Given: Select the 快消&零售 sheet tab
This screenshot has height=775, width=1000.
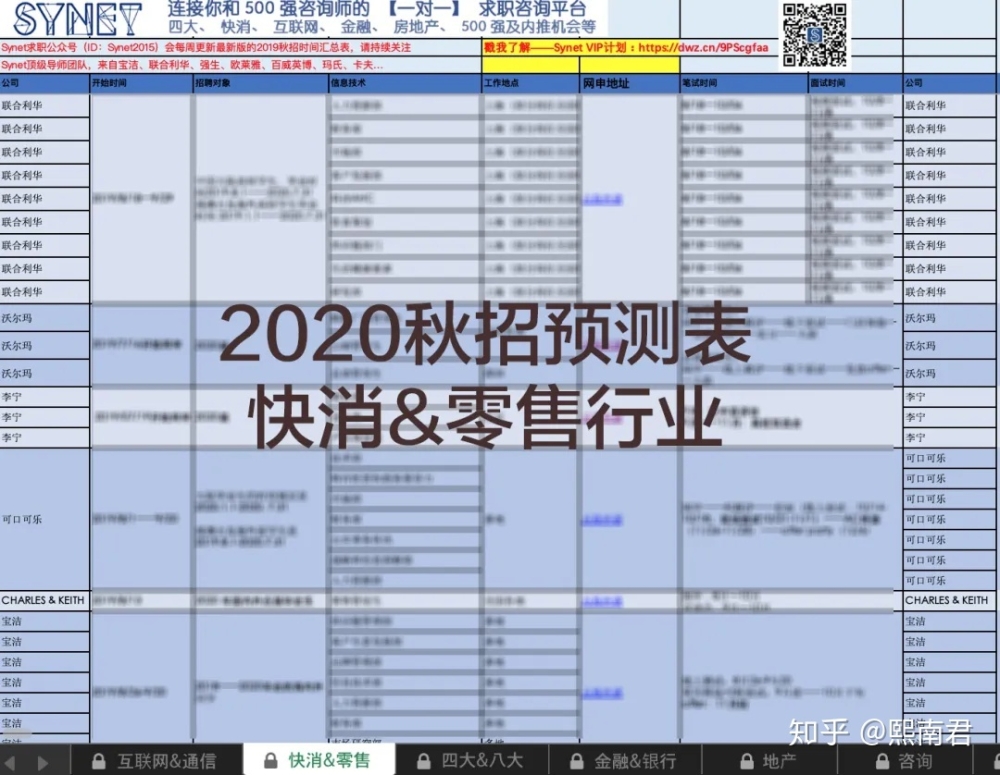Looking at the screenshot, I should click(319, 760).
